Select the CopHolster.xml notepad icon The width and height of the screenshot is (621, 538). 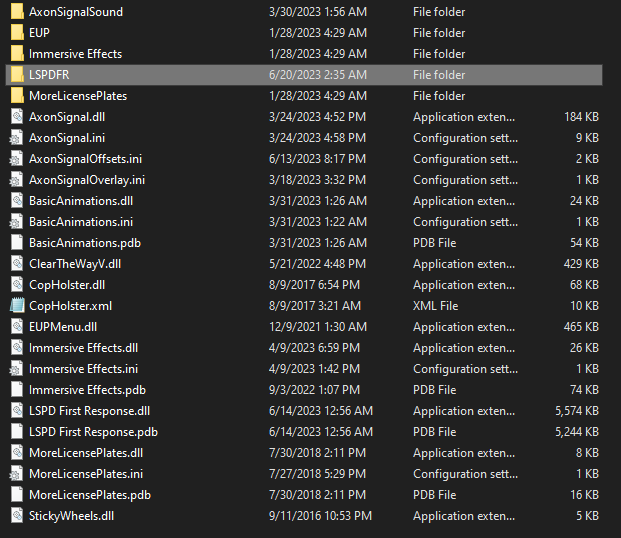tap(17, 306)
